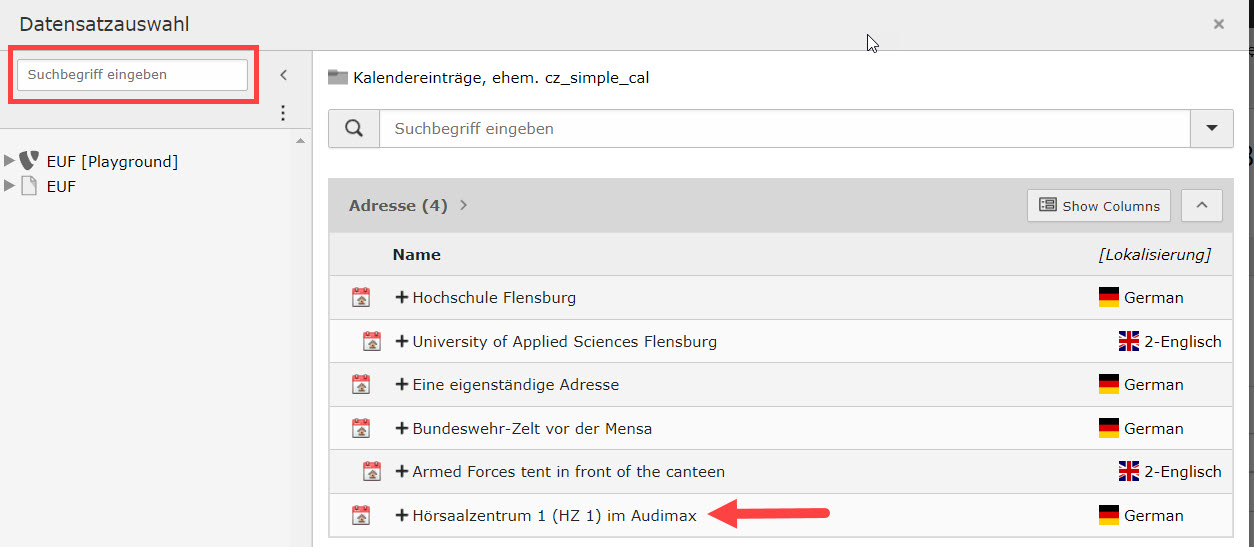The width and height of the screenshot is (1254, 547).
Task: Collapse the Adresse table with caret button
Action: click(x=1202, y=206)
